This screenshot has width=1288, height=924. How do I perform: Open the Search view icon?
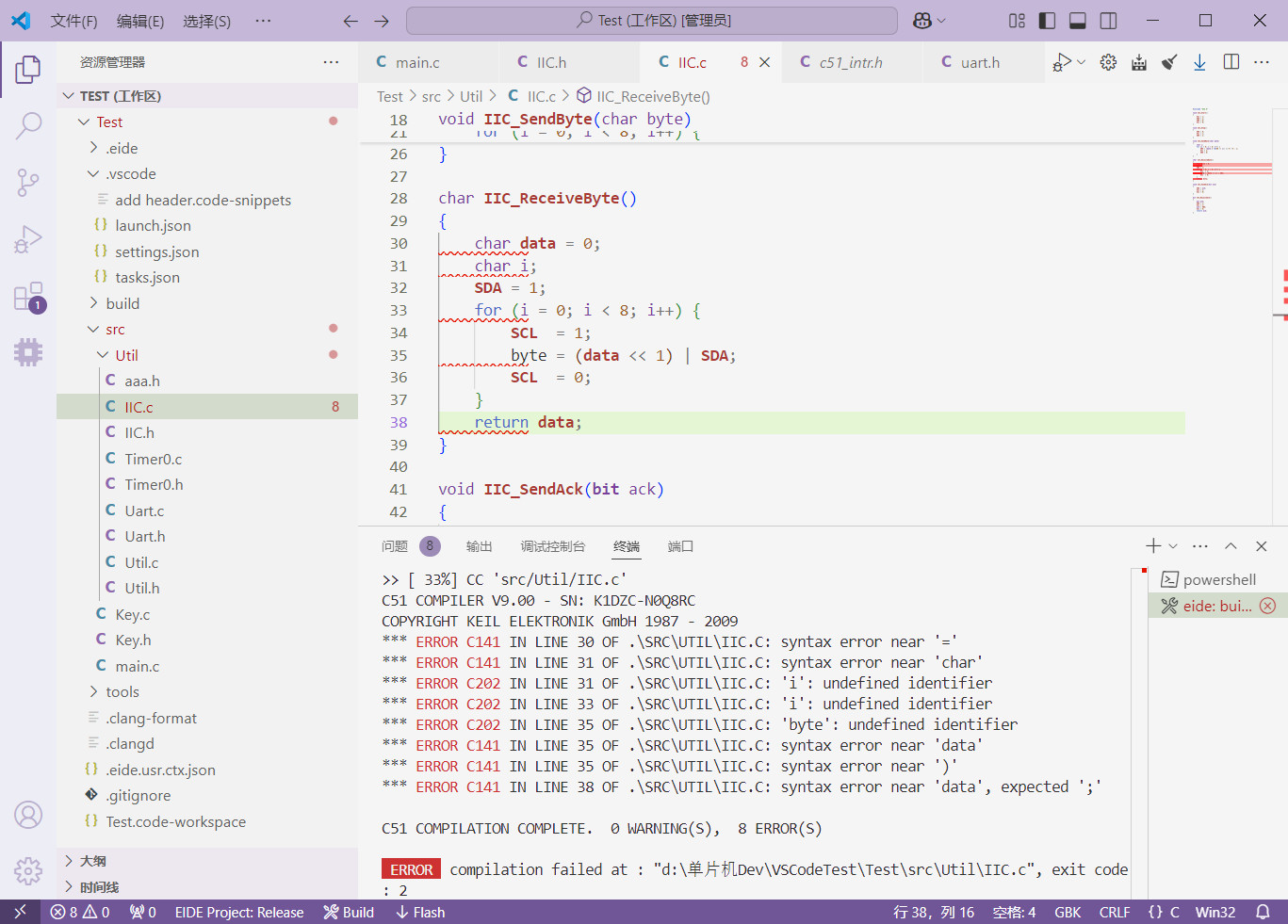click(28, 125)
